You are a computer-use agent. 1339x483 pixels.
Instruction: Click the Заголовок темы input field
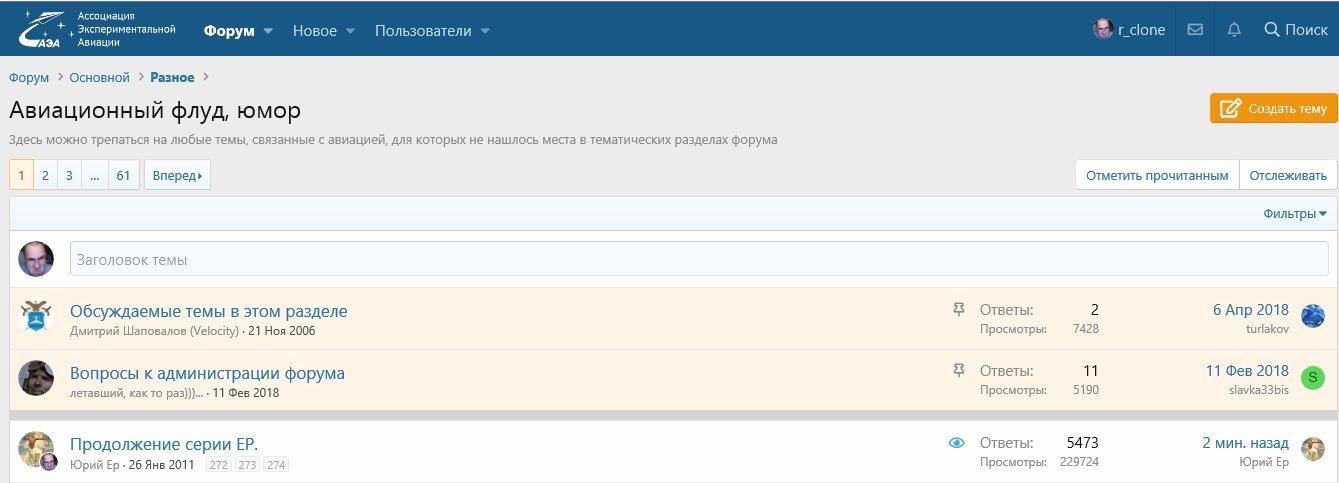pos(698,259)
